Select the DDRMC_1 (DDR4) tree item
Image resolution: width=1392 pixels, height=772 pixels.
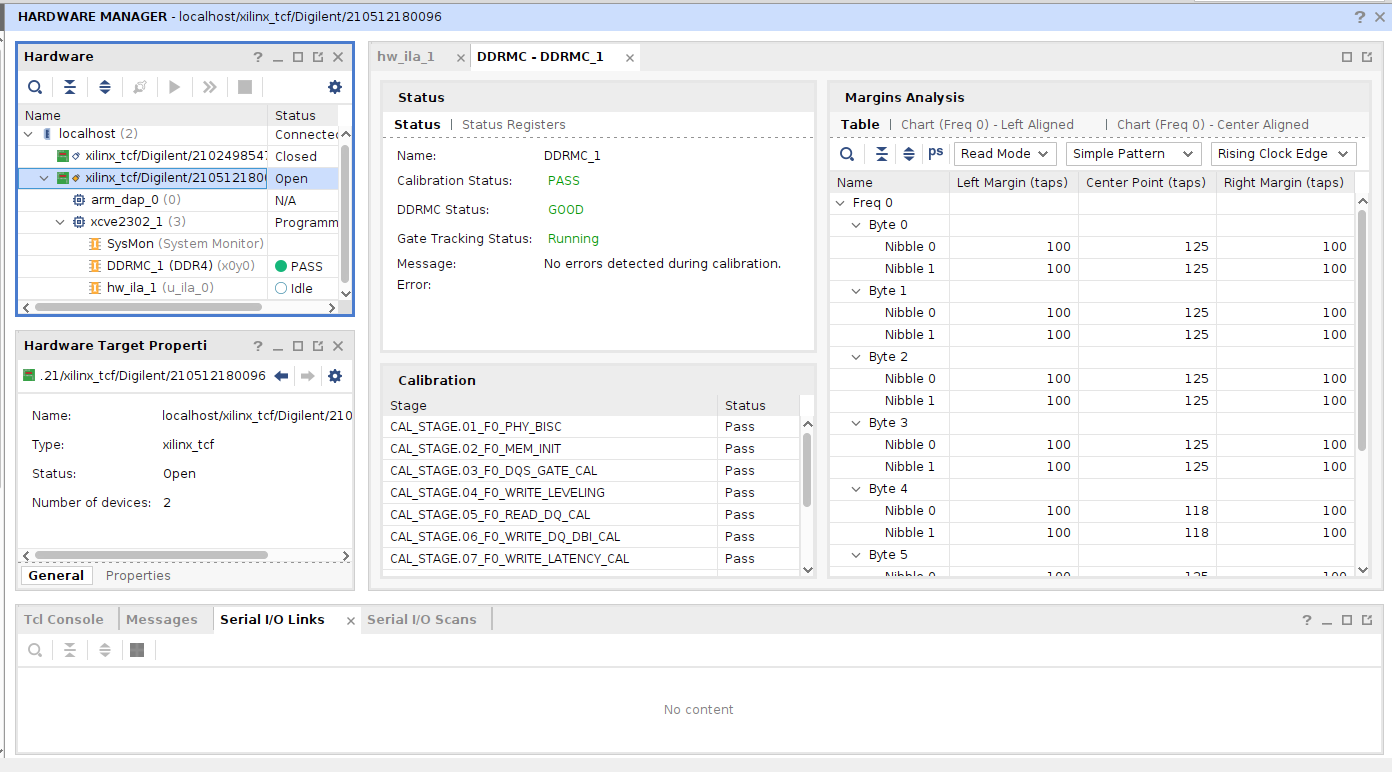pos(180,266)
